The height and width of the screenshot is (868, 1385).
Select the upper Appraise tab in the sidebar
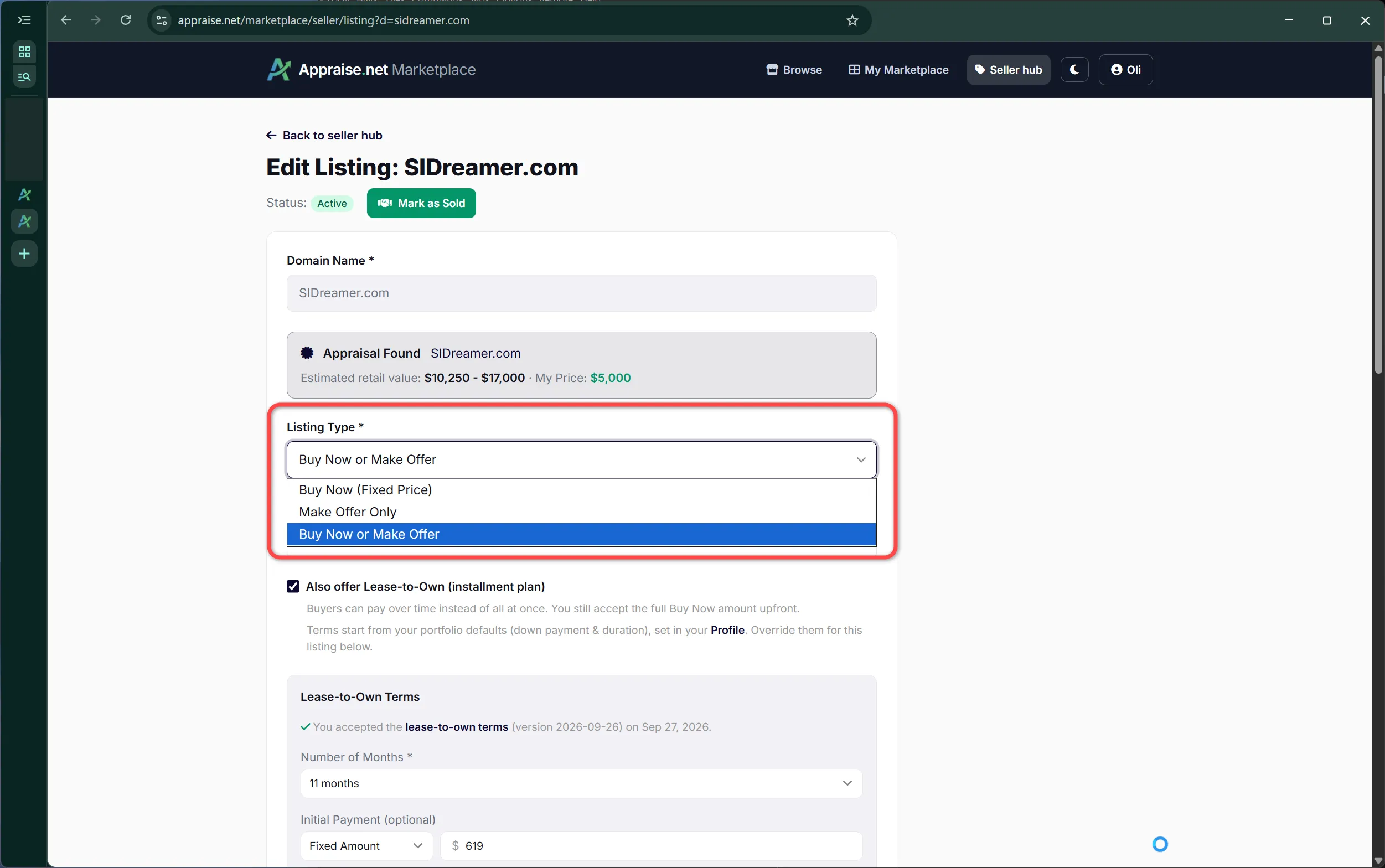[x=24, y=195]
